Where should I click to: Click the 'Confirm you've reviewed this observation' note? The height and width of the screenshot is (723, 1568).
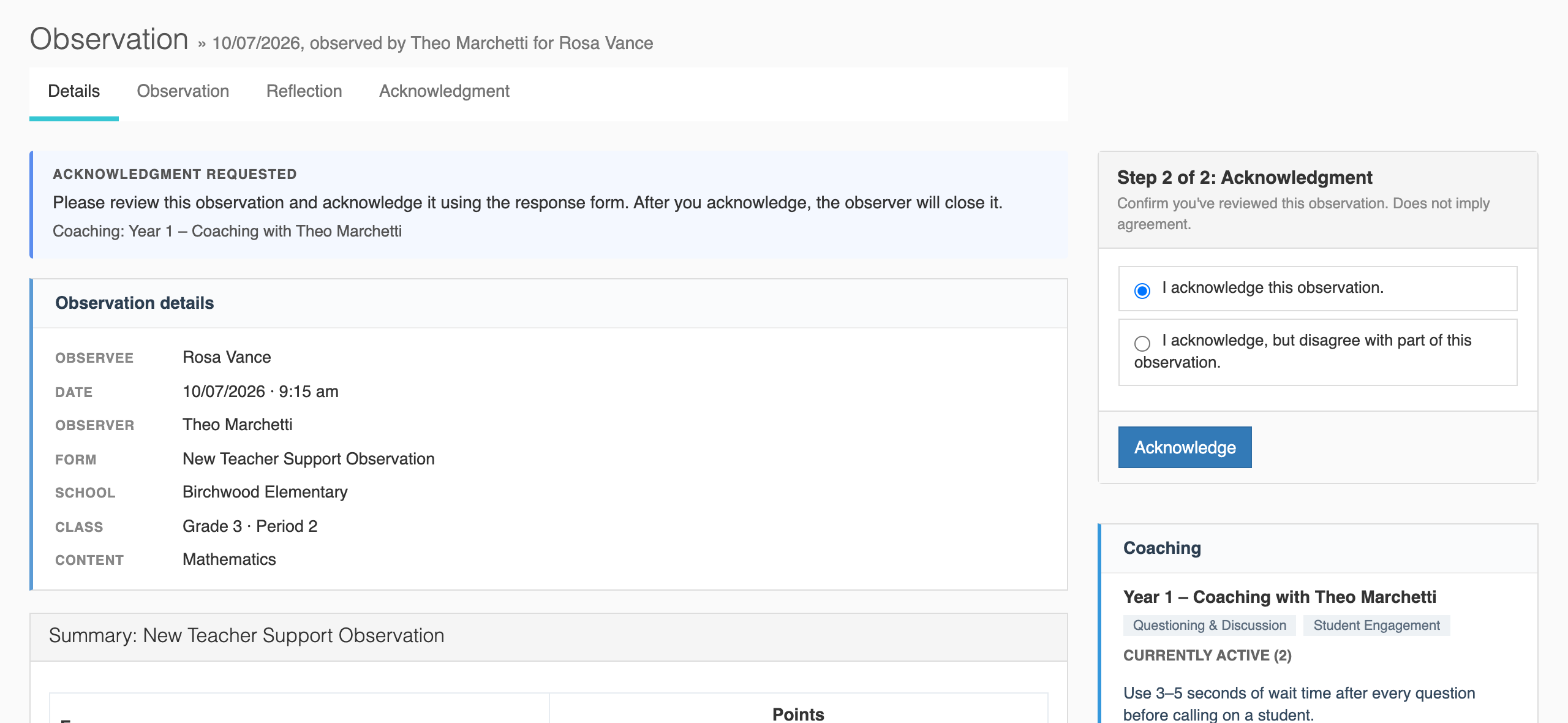[1303, 214]
